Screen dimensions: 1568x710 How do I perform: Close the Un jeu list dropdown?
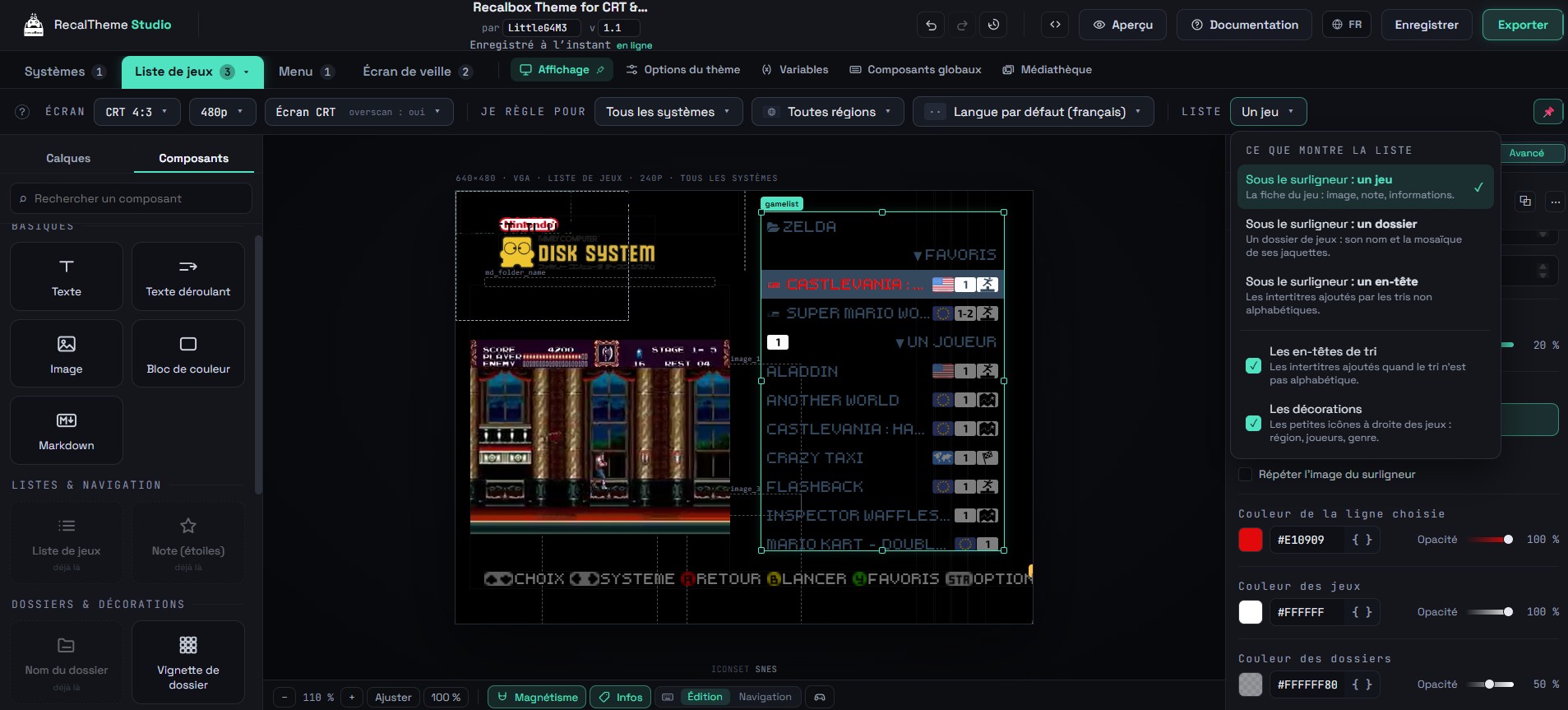click(x=1268, y=112)
